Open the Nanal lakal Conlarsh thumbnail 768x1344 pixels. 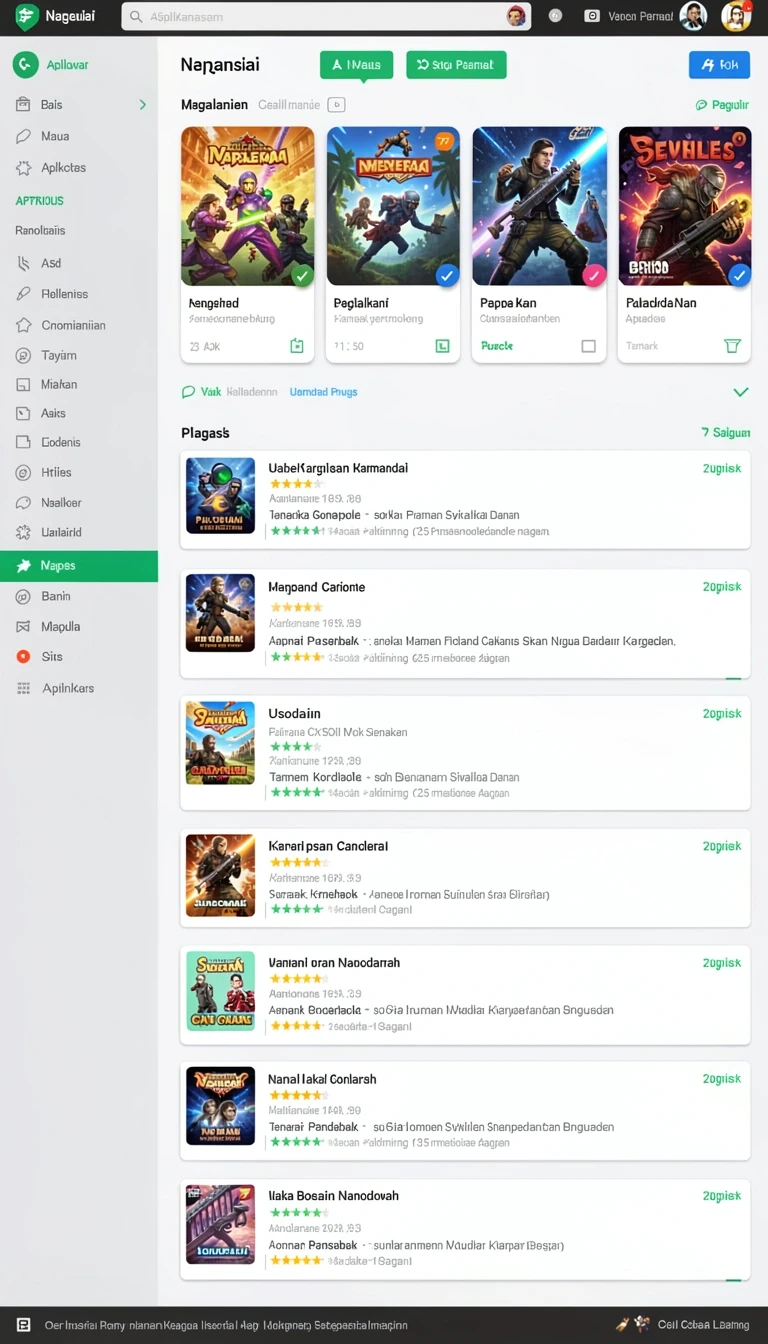(220, 1105)
